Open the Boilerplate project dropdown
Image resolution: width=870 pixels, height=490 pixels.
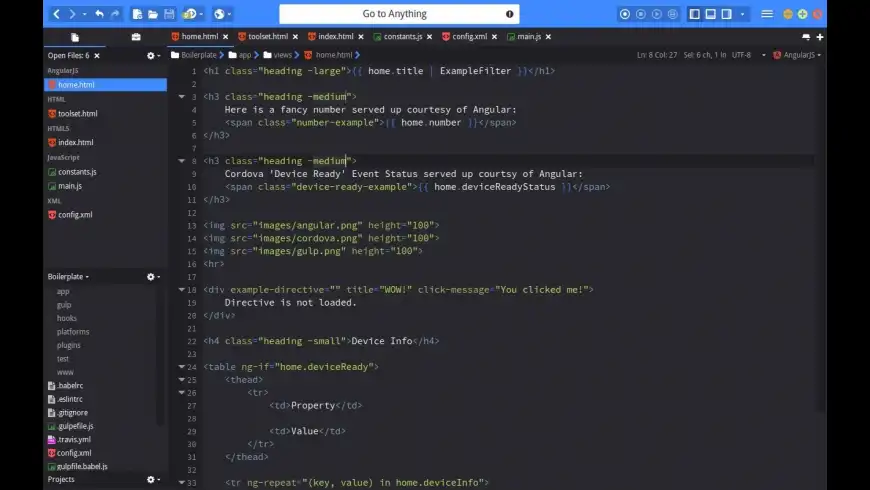68,276
